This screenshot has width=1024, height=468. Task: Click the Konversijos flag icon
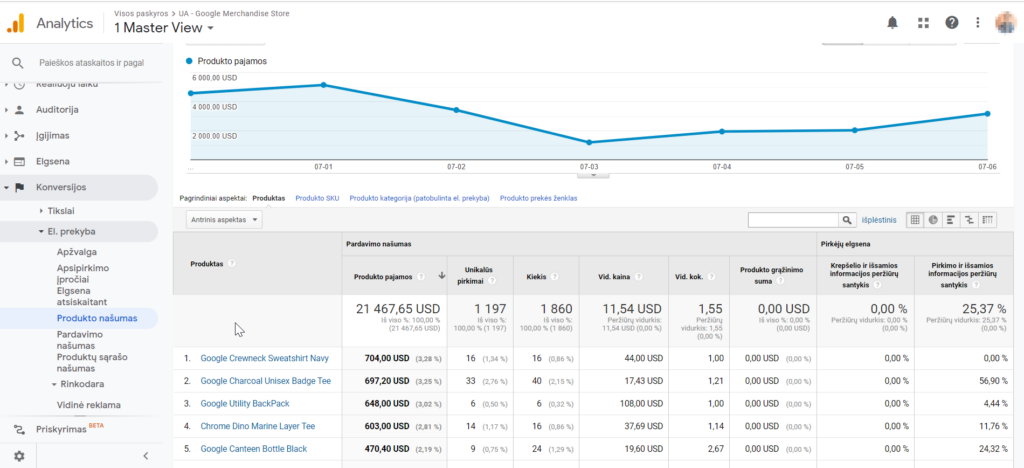coord(19,187)
